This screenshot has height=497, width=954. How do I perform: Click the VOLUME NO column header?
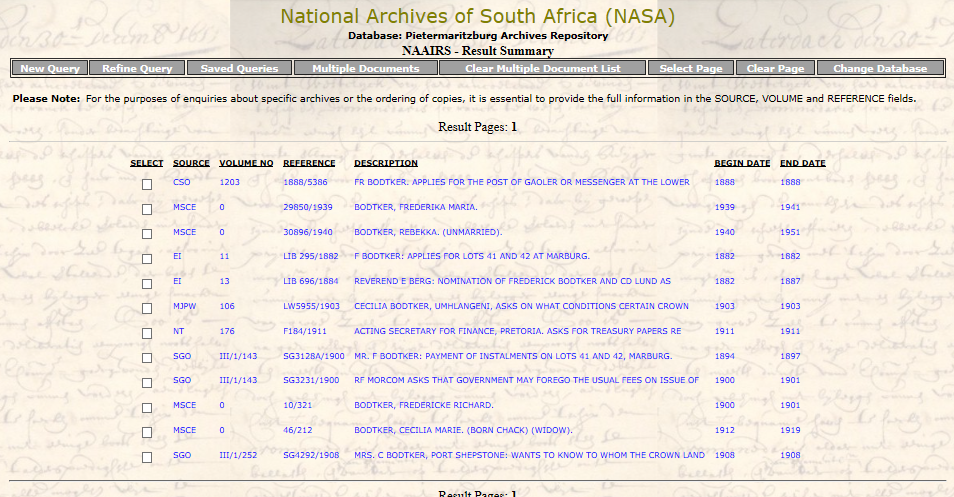tap(246, 163)
